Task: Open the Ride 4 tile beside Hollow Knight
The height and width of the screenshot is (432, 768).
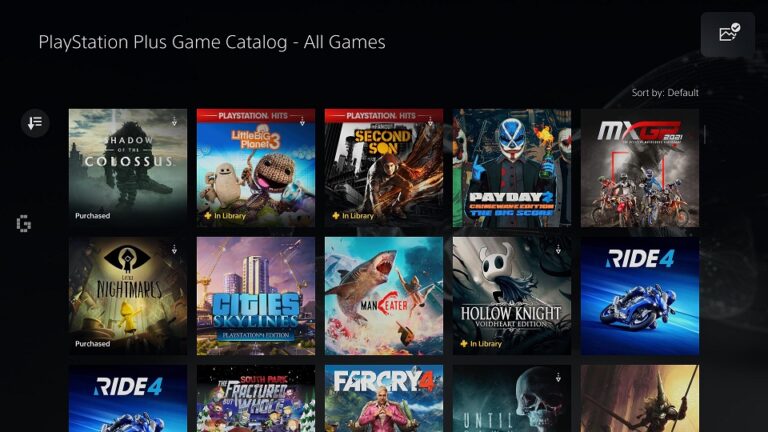Action: point(640,296)
